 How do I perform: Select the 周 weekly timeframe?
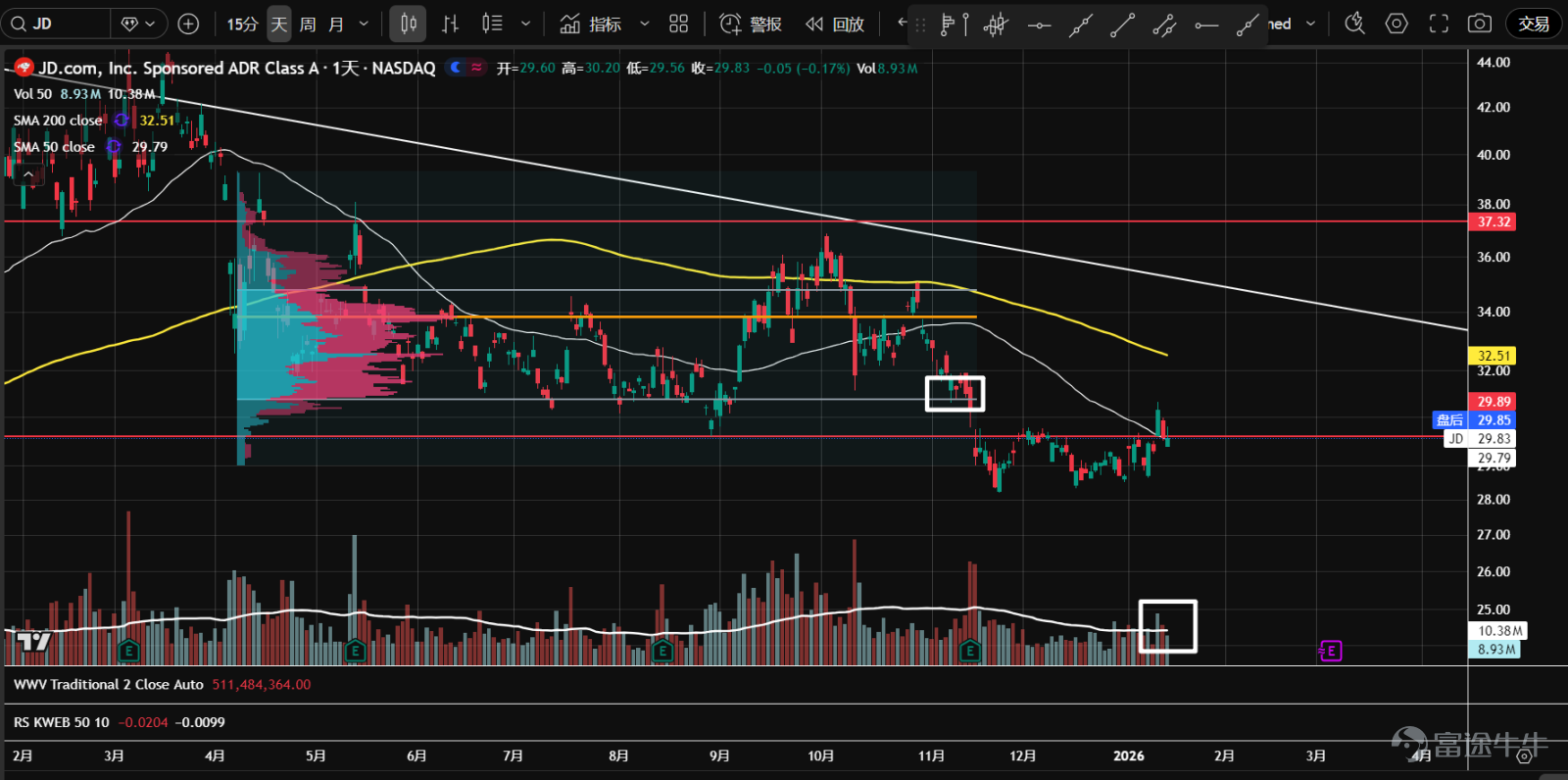tap(308, 24)
